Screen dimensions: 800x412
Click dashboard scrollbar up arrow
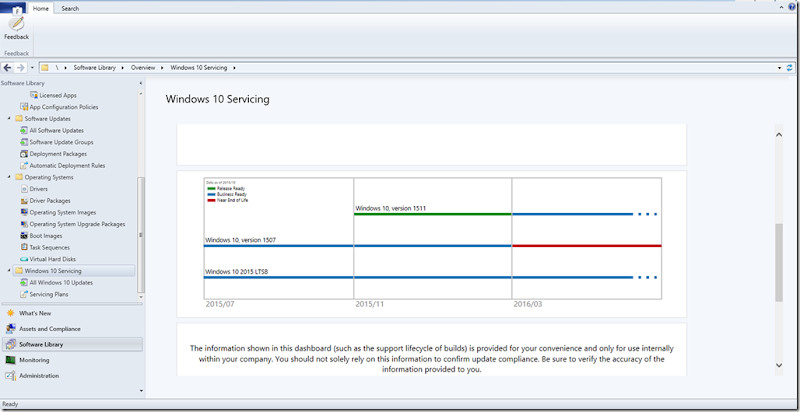779,135
